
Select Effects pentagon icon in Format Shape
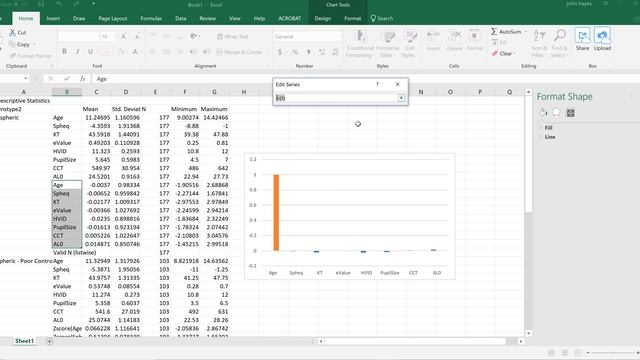pos(556,113)
